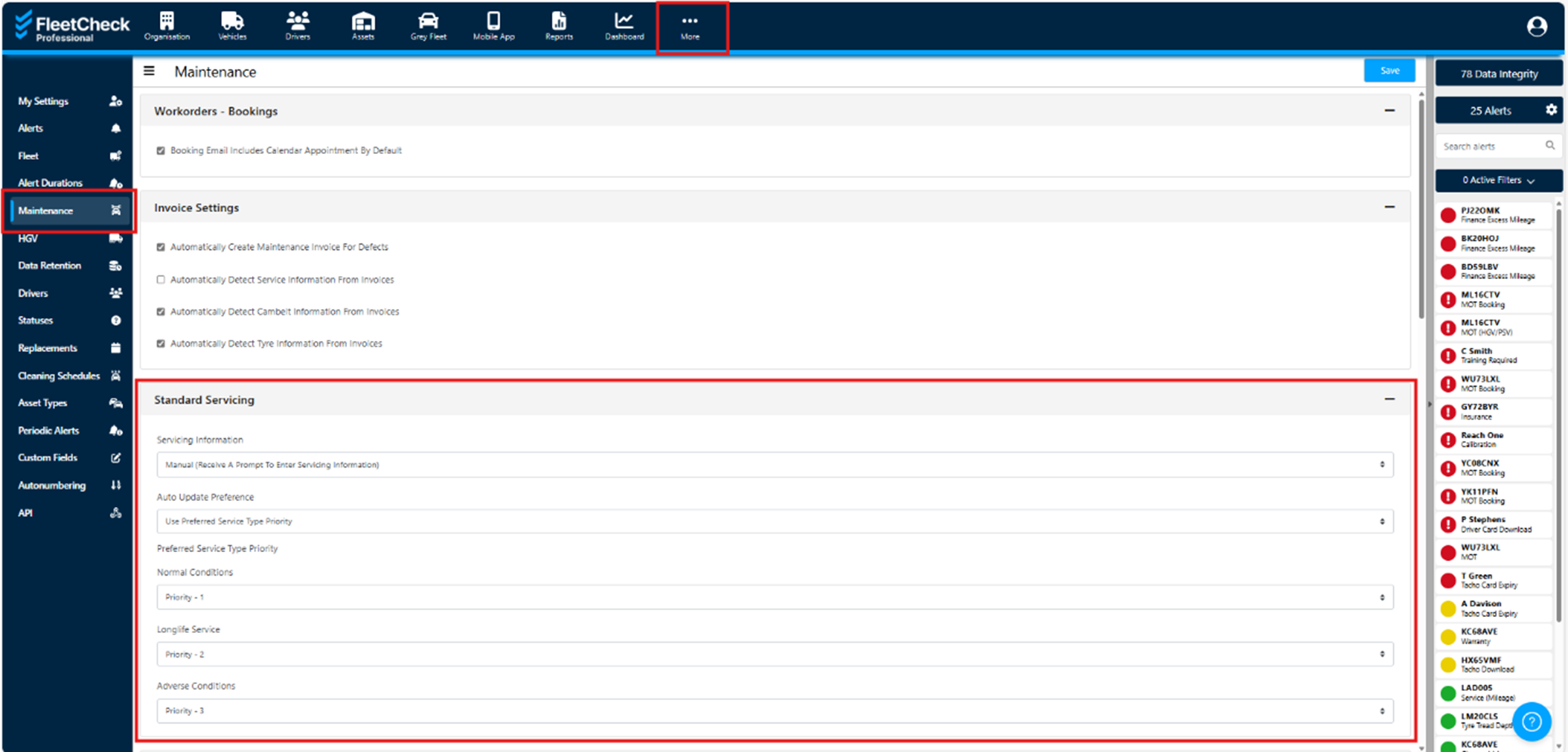Viewport: 1568px width, 752px height.
Task: Collapse the Invoice Settings section
Action: [x=1388, y=207]
